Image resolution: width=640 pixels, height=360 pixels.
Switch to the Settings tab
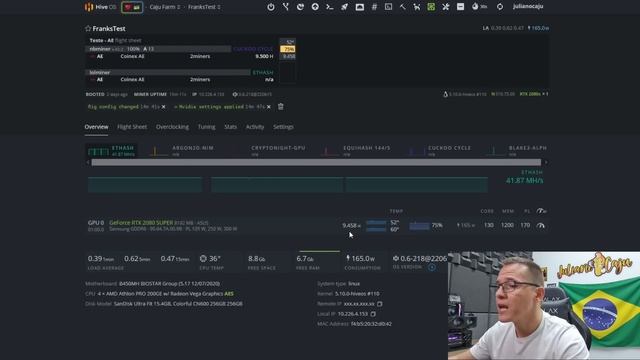[x=283, y=127]
